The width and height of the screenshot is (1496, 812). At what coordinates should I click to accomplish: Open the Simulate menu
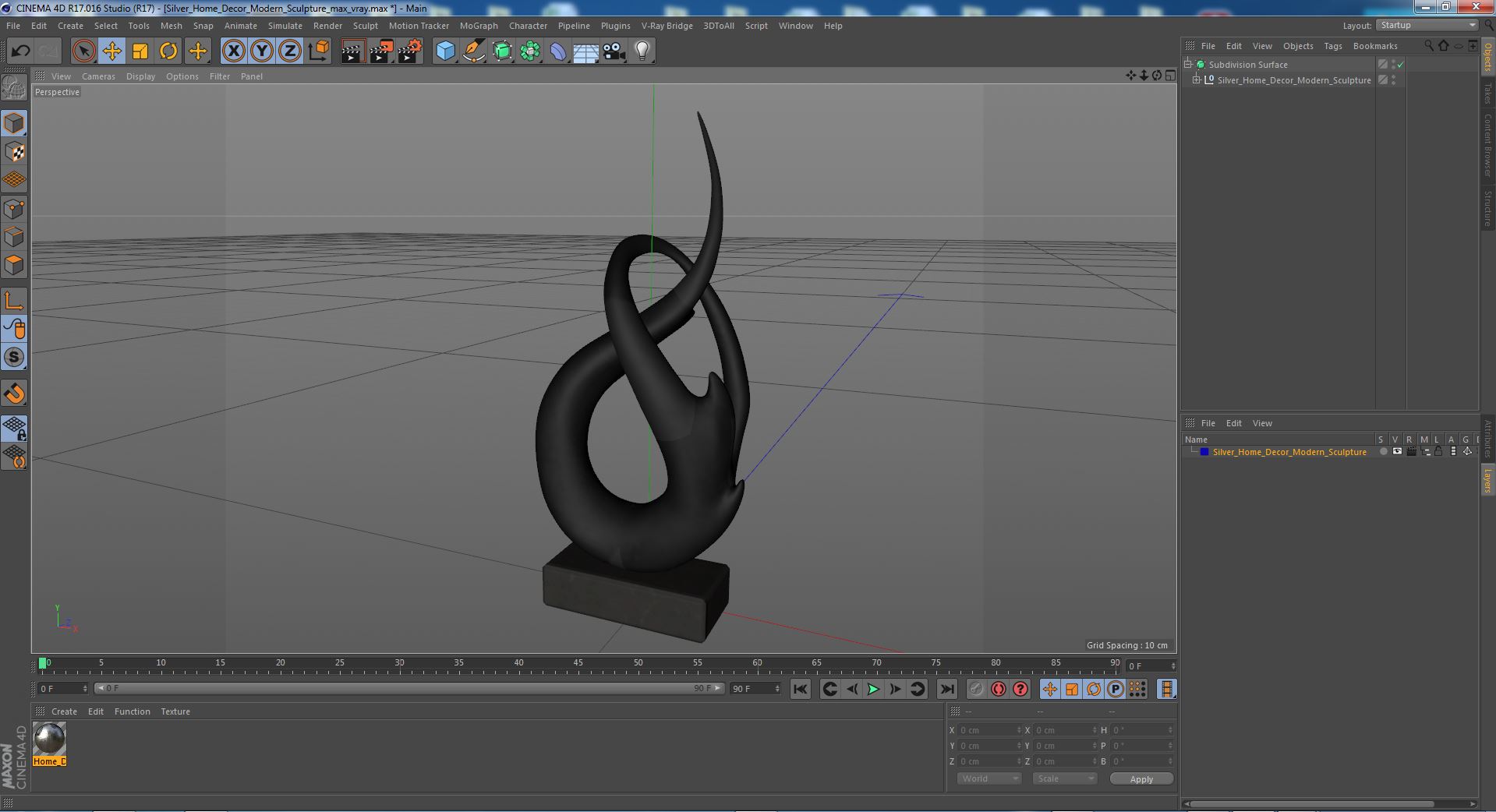[285, 26]
